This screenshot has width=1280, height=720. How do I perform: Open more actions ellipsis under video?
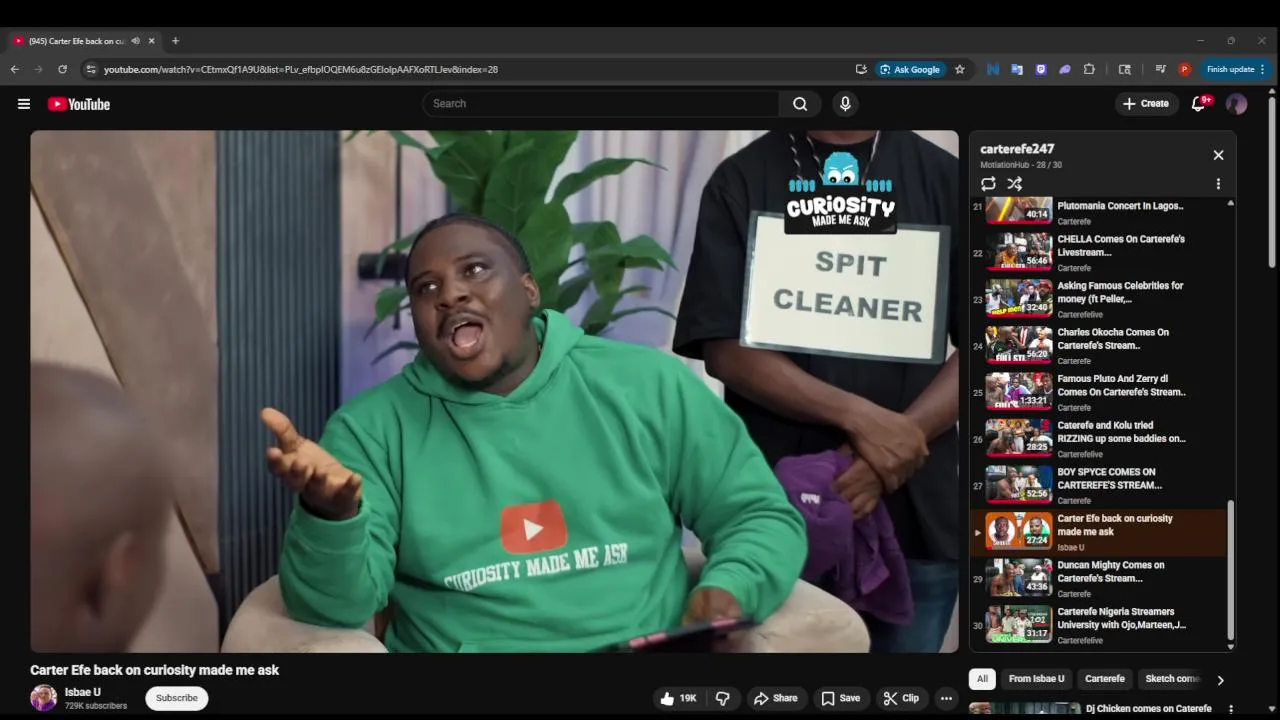click(x=946, y=698)
